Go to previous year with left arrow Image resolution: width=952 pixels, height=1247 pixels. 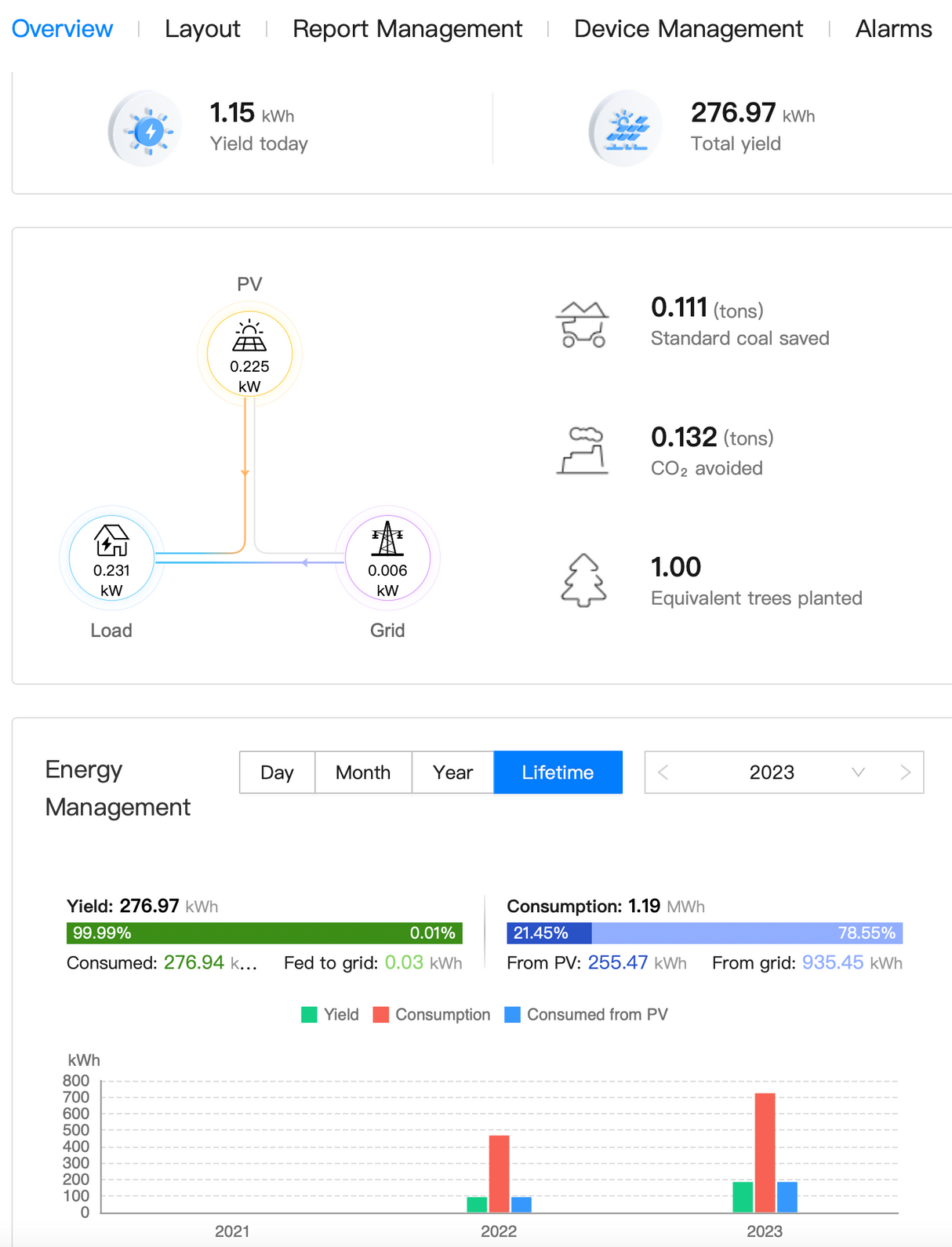click(x=663, y=773)
